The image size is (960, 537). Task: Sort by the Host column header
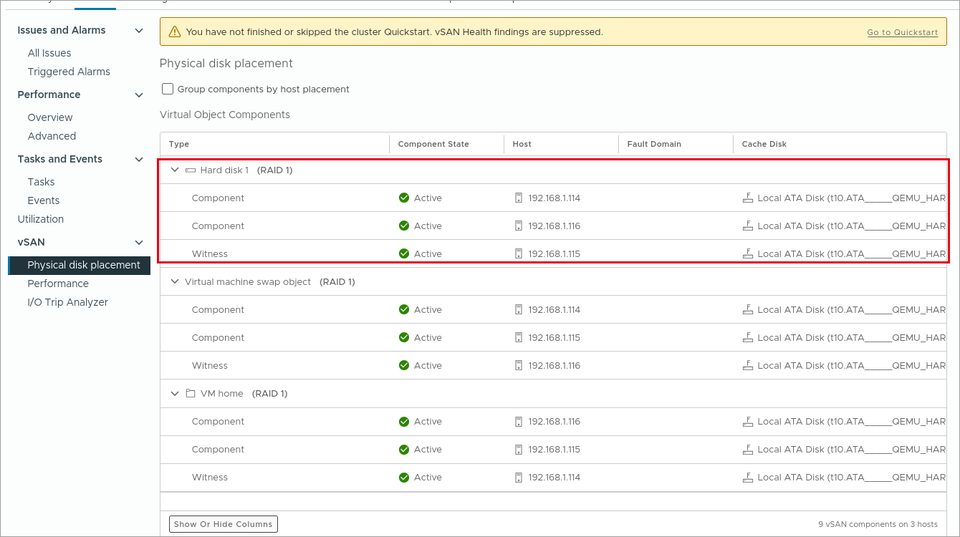[522, 144]
